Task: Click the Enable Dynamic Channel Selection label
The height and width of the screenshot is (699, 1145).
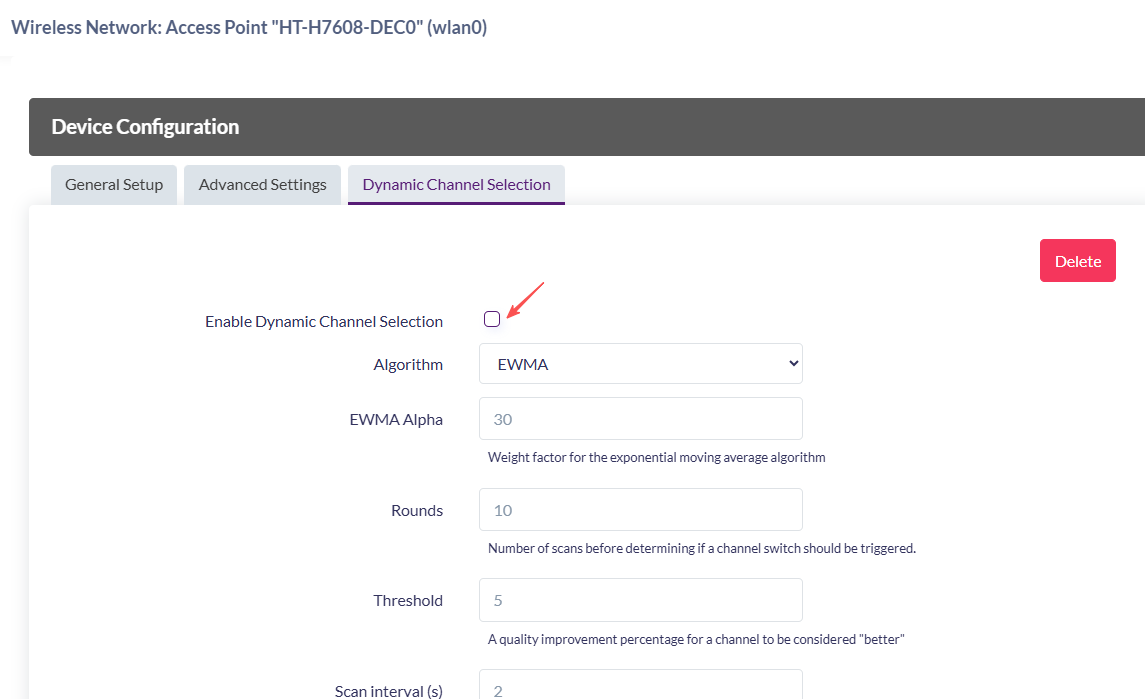Action: click(324, 322)
